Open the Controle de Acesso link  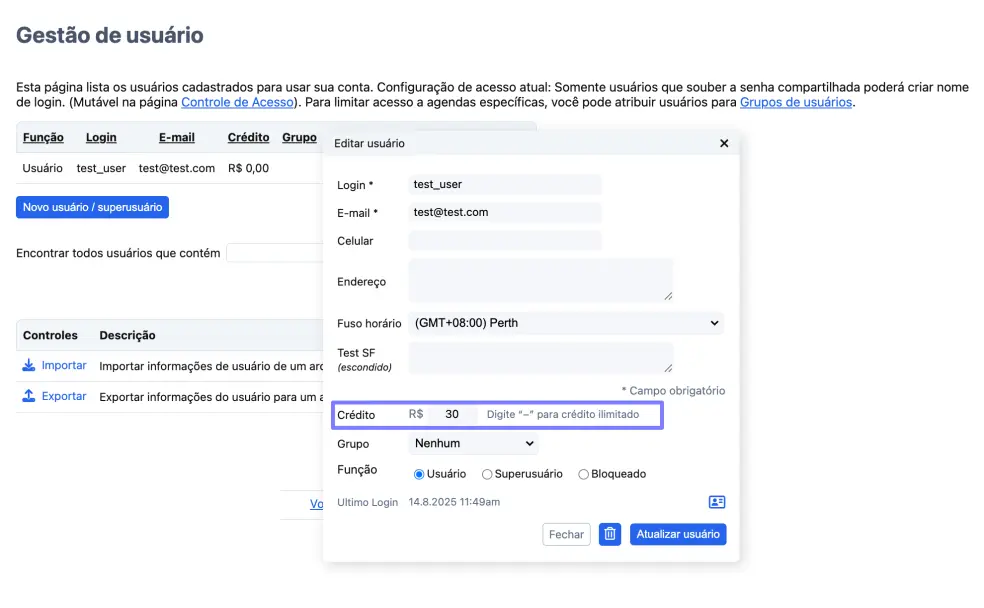pyautogui.click(x=237, y=102)
